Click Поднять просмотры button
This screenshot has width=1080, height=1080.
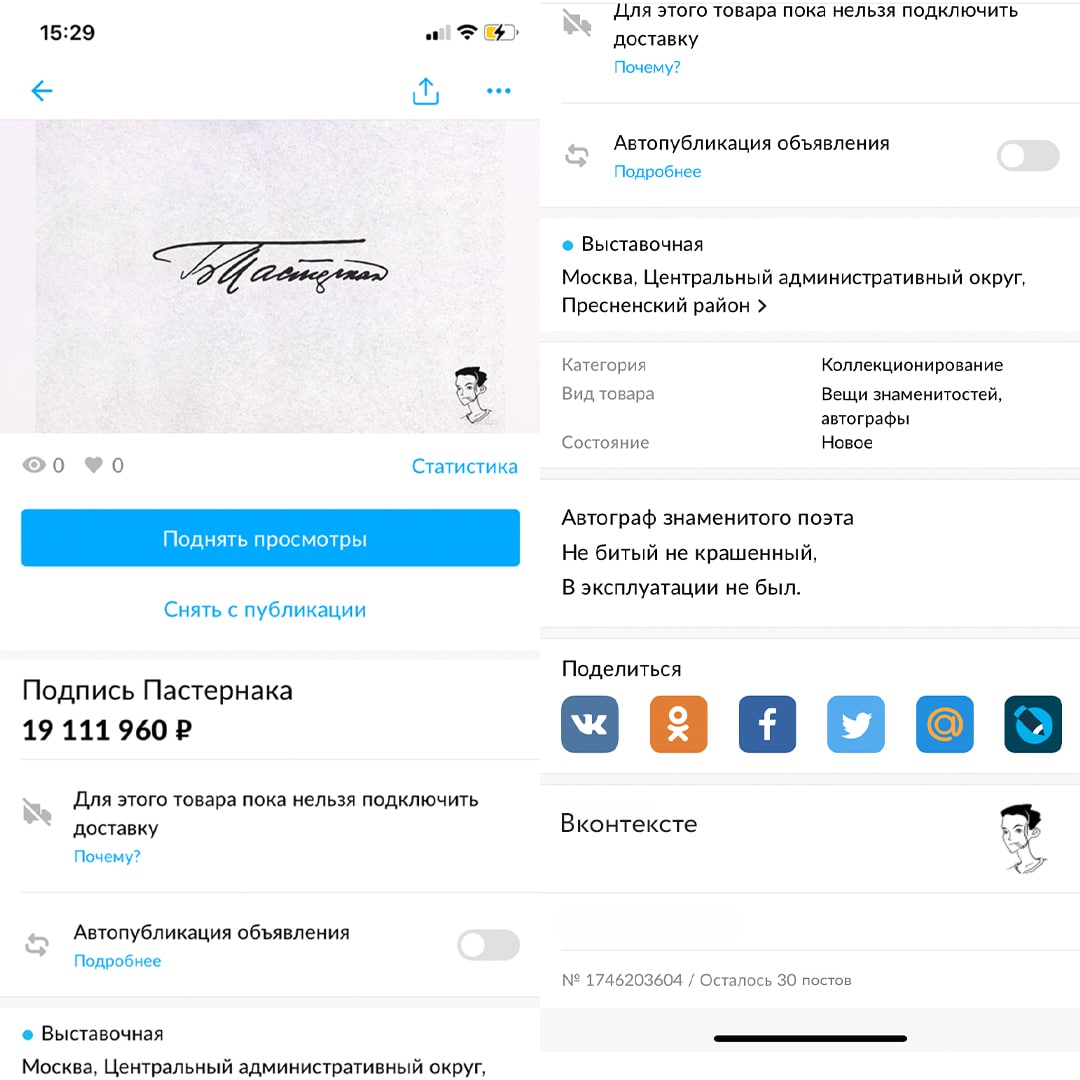pos(270,538)
